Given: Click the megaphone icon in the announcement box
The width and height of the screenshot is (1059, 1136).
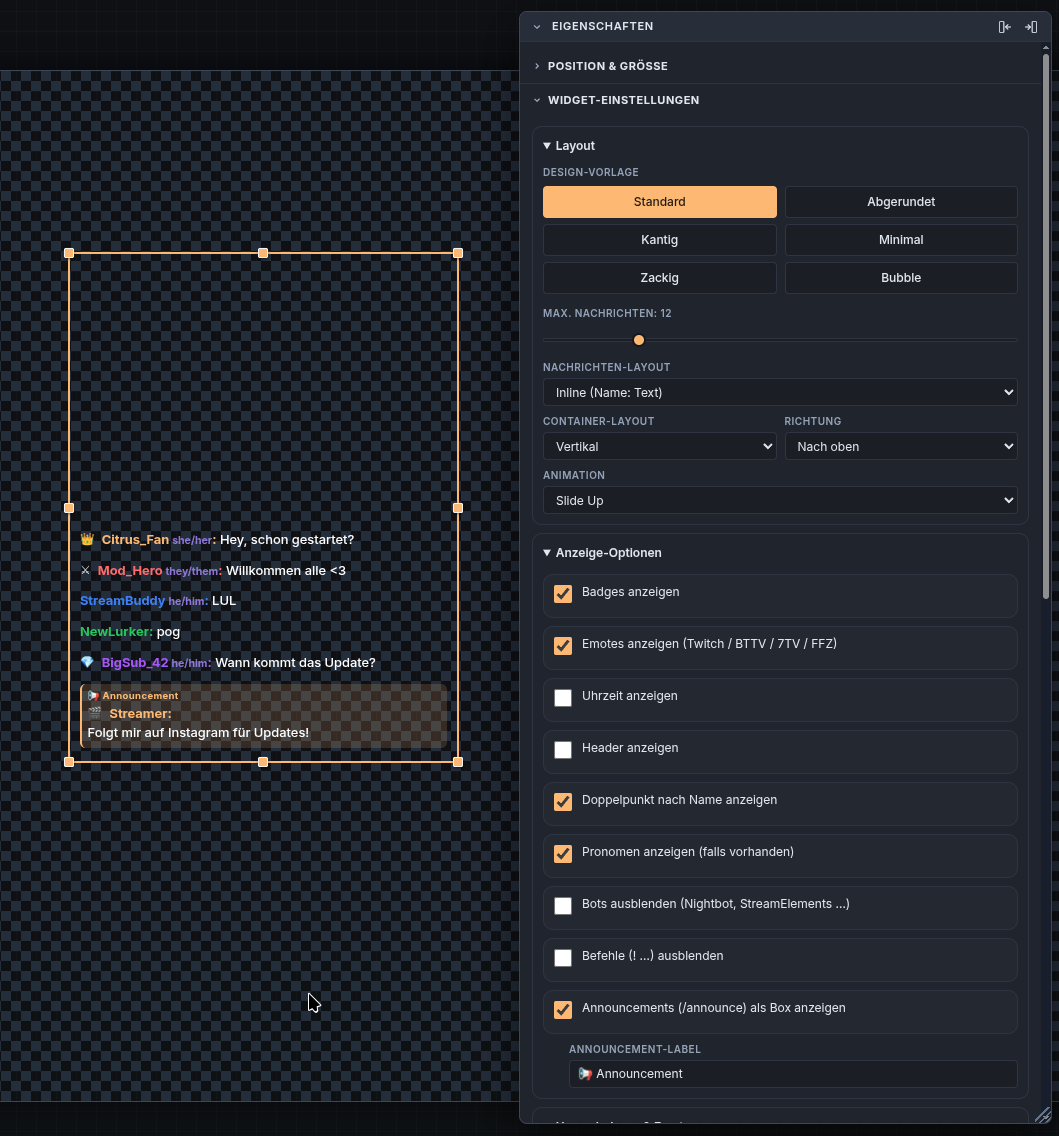Looking at the screenshot, I should coord(93,696).
